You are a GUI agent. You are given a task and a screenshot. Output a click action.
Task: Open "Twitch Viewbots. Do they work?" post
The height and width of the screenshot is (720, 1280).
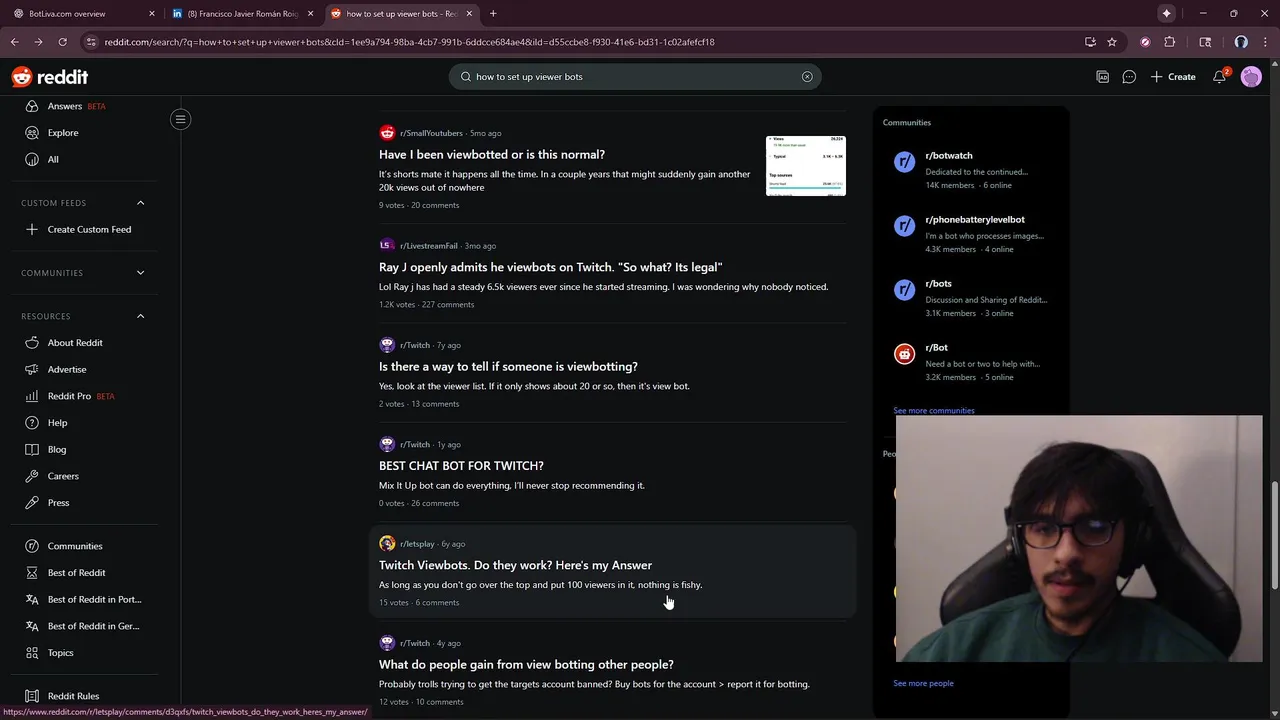515,565
